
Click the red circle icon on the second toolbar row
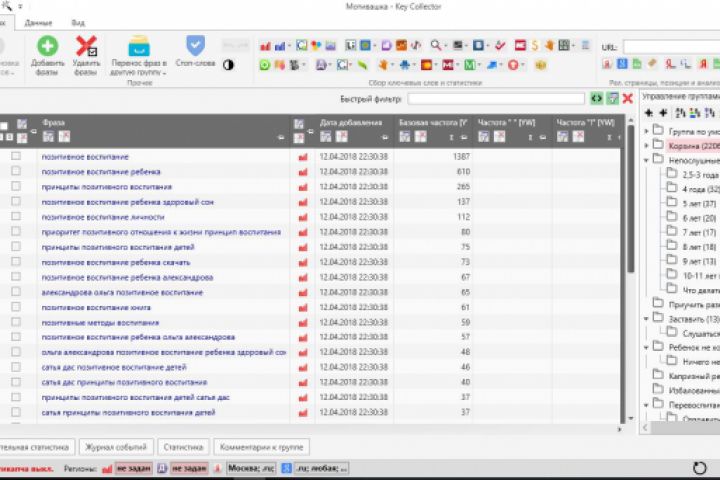coord(513,65)
